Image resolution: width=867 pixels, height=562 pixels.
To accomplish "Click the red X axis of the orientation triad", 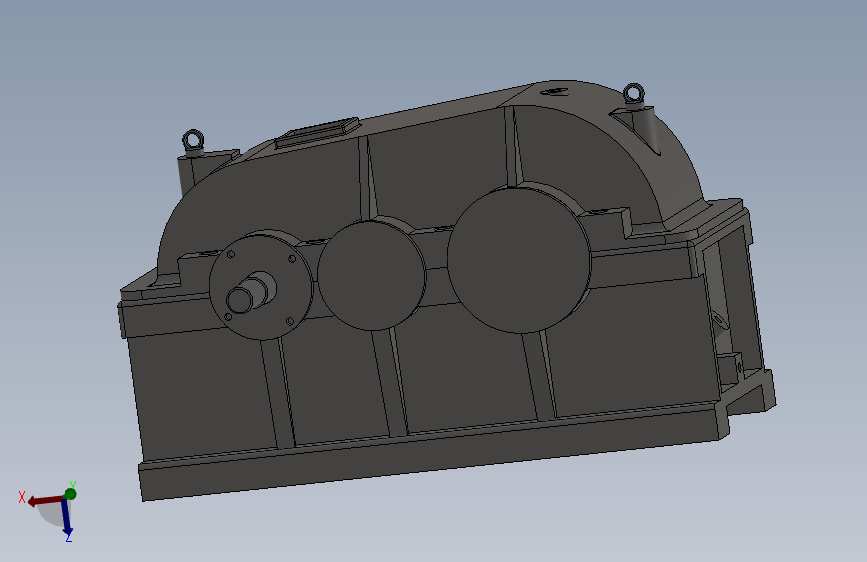I will click(x=44, y=501).
